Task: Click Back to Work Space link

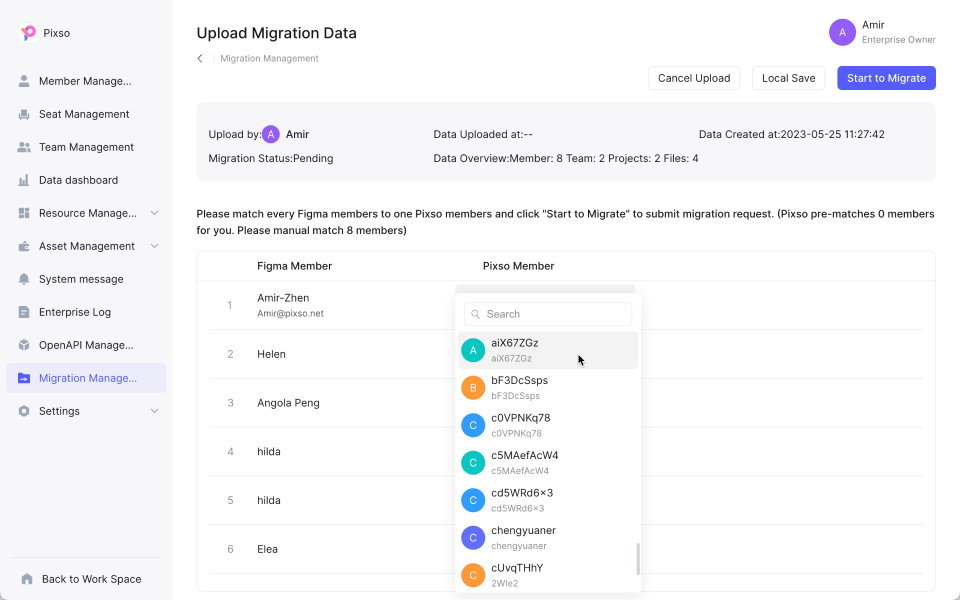Action: click(x=91, y=579)
